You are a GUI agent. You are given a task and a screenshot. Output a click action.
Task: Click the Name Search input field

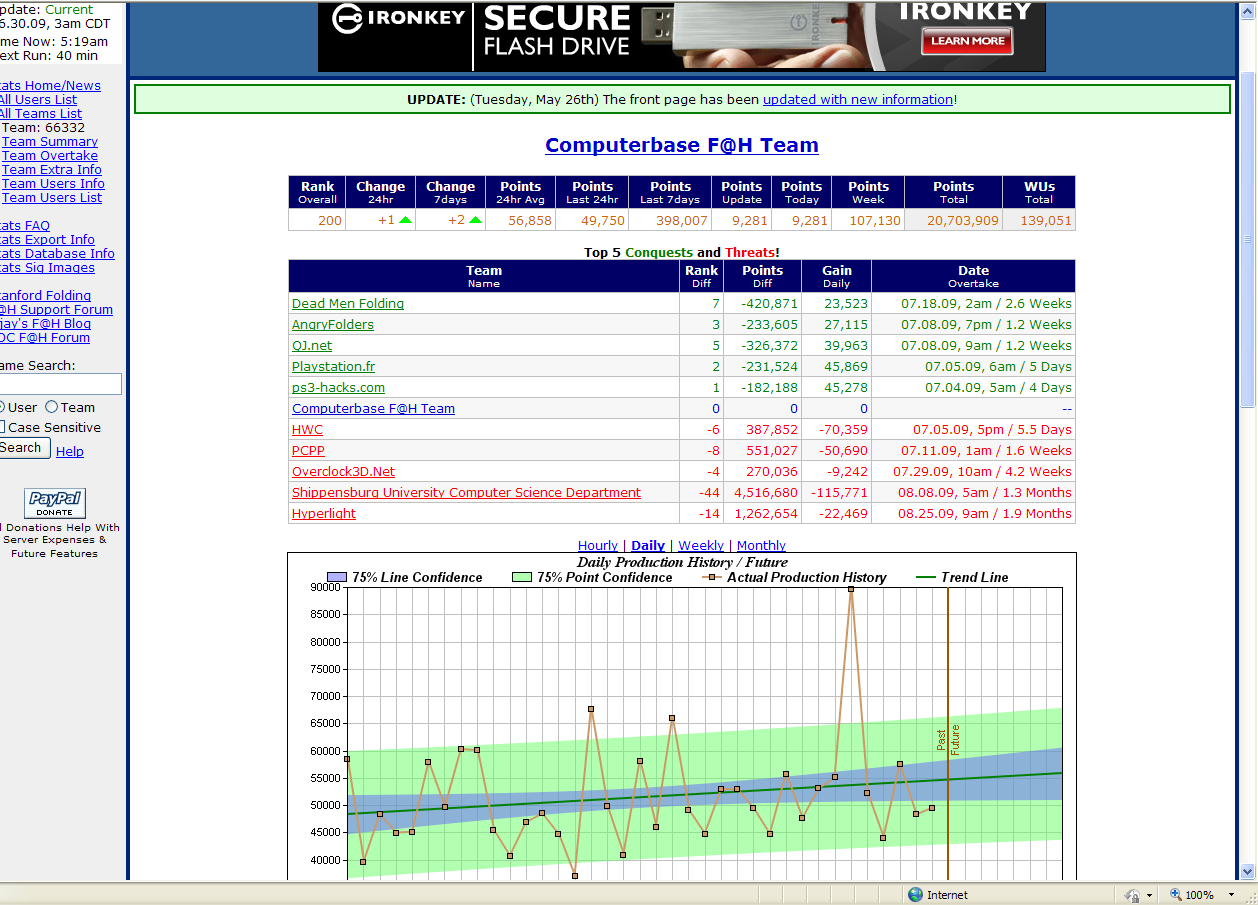tap(60, 384)
